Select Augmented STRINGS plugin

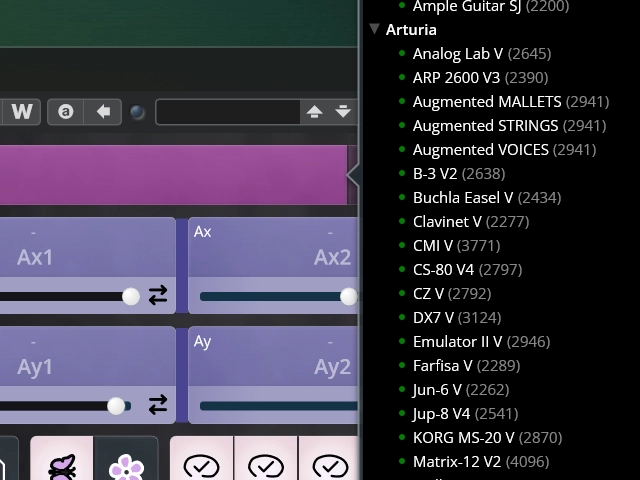click(509, 126)
